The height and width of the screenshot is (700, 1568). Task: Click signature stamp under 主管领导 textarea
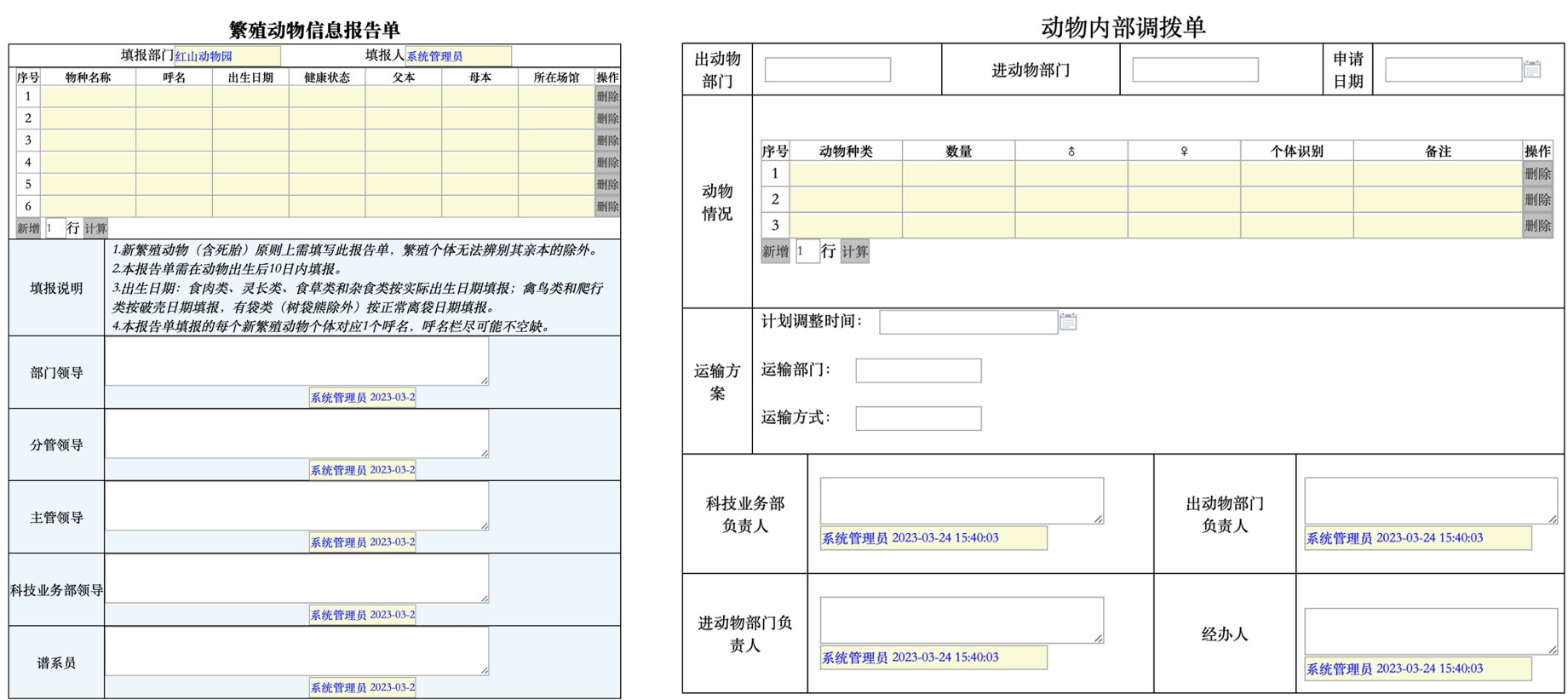click(362, 542)
